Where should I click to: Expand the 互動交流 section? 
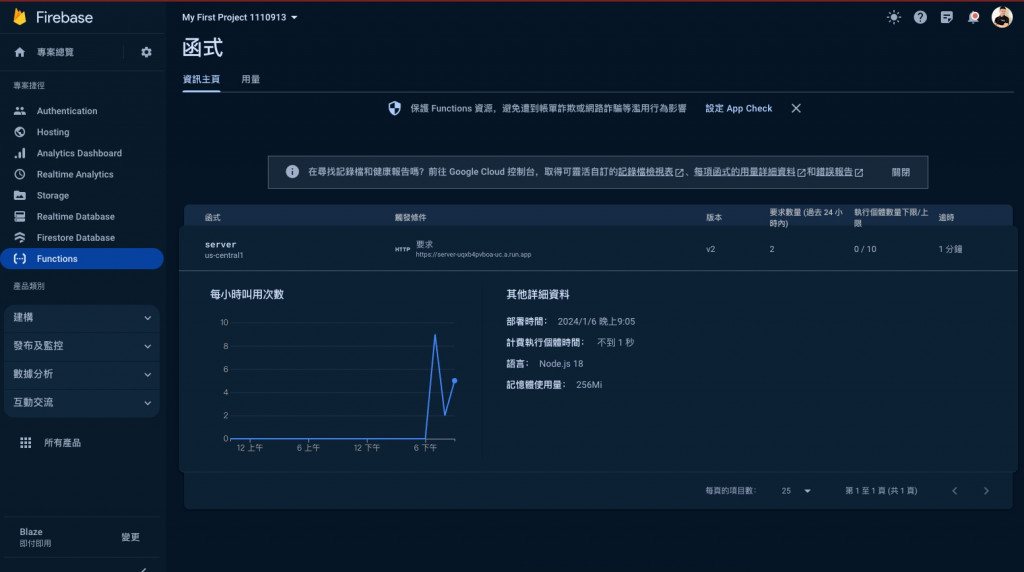82,403
